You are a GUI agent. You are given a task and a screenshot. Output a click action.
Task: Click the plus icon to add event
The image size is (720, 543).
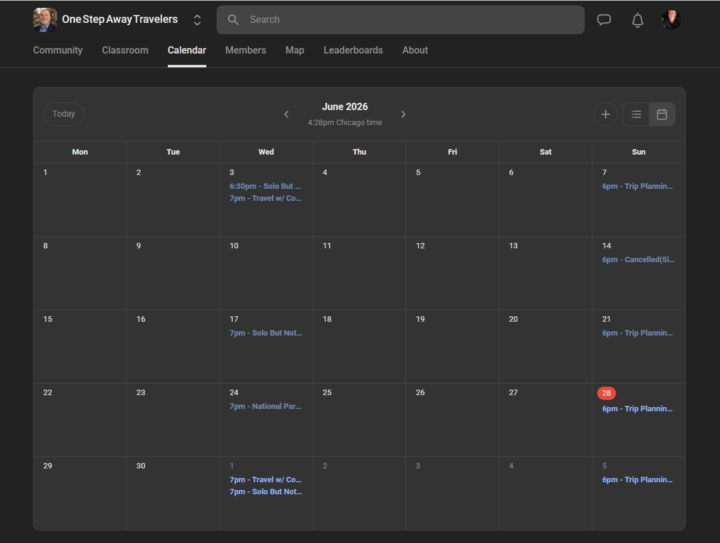[x=605, y=114]
